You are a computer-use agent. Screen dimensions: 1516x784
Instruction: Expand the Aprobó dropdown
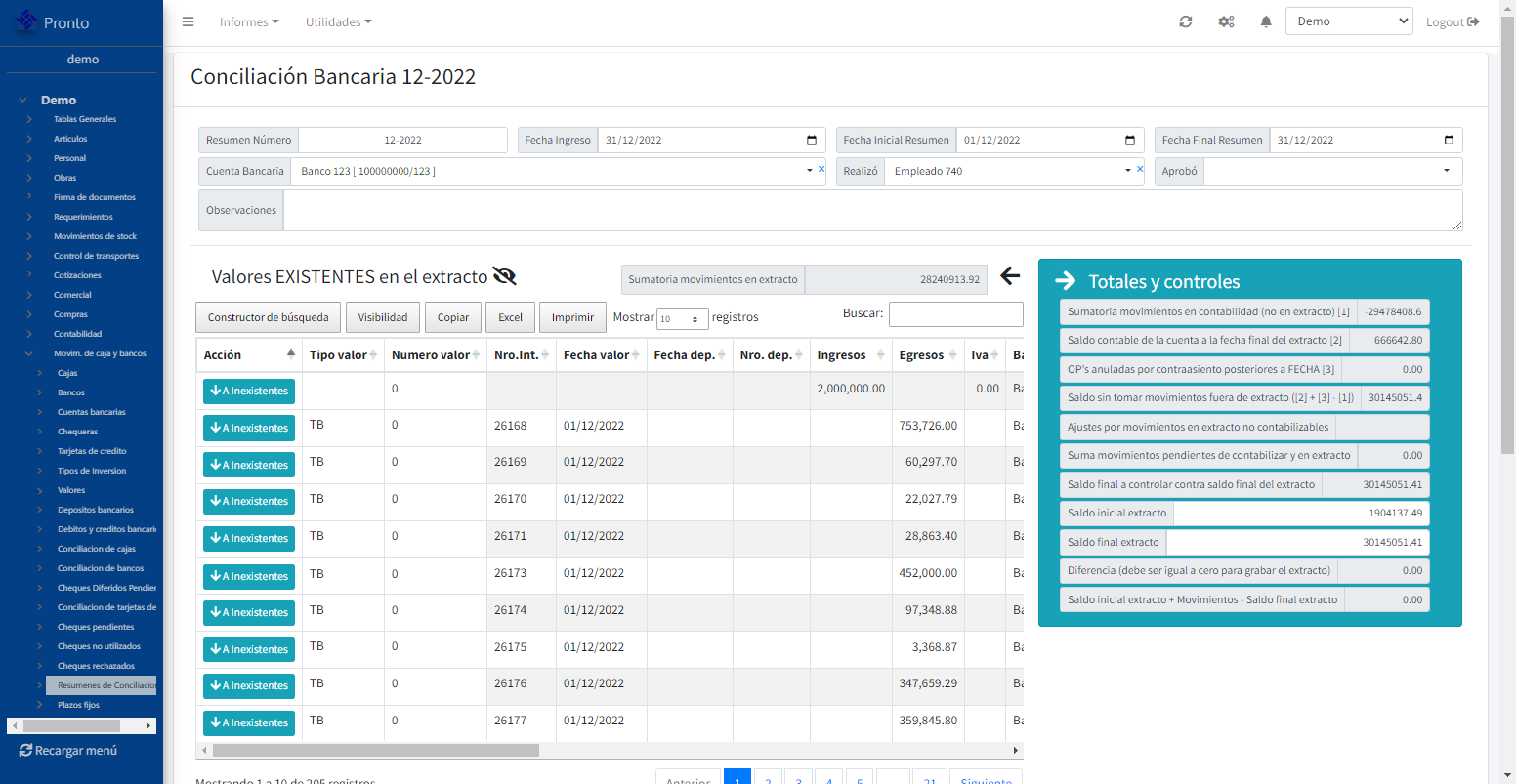1446,171
